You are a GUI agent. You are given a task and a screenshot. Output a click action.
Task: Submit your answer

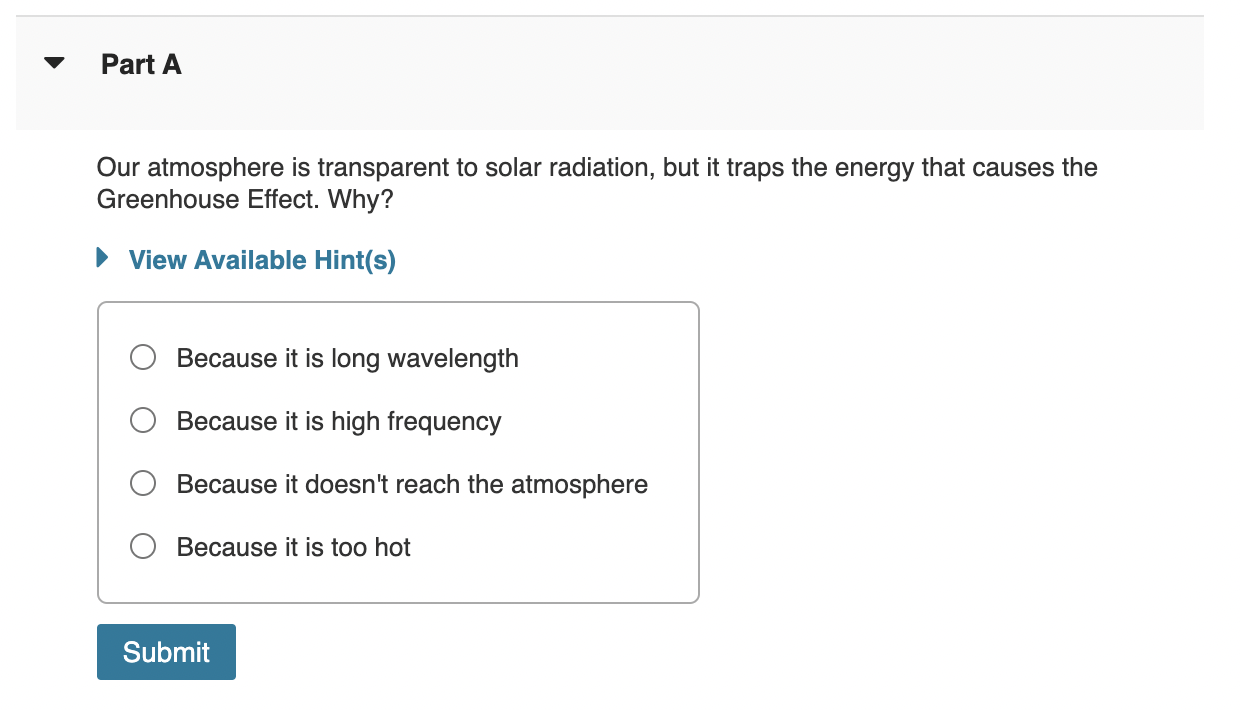click(166, 651)
